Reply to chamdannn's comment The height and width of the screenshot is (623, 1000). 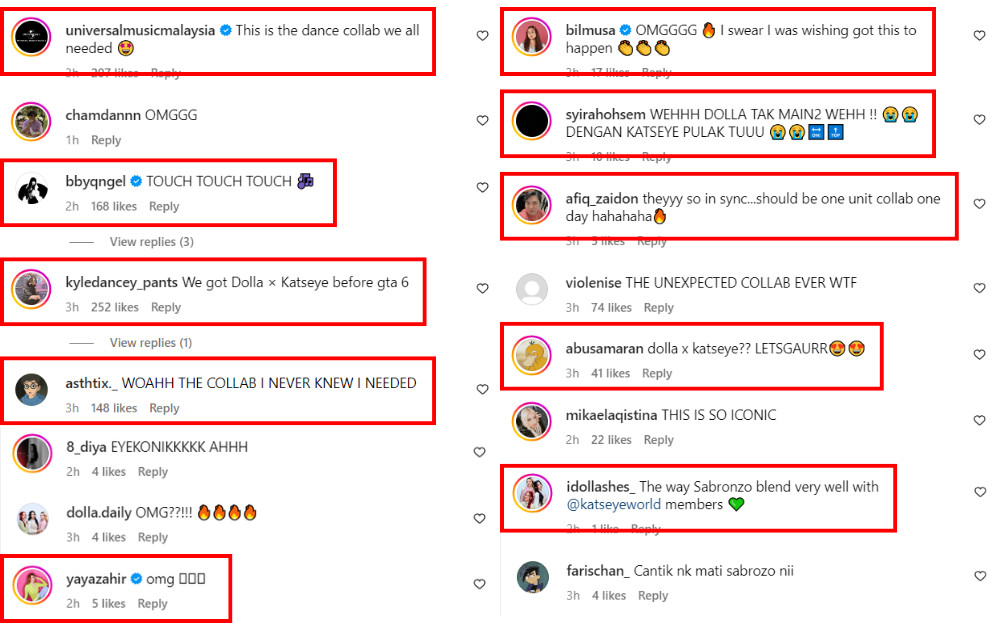coord(106,140)
